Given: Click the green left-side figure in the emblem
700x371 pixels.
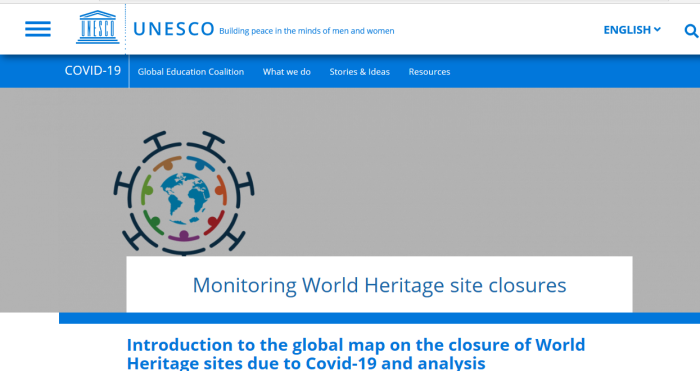Looking at the screenshot, I should pyautogui.click(x=147, y=191).
